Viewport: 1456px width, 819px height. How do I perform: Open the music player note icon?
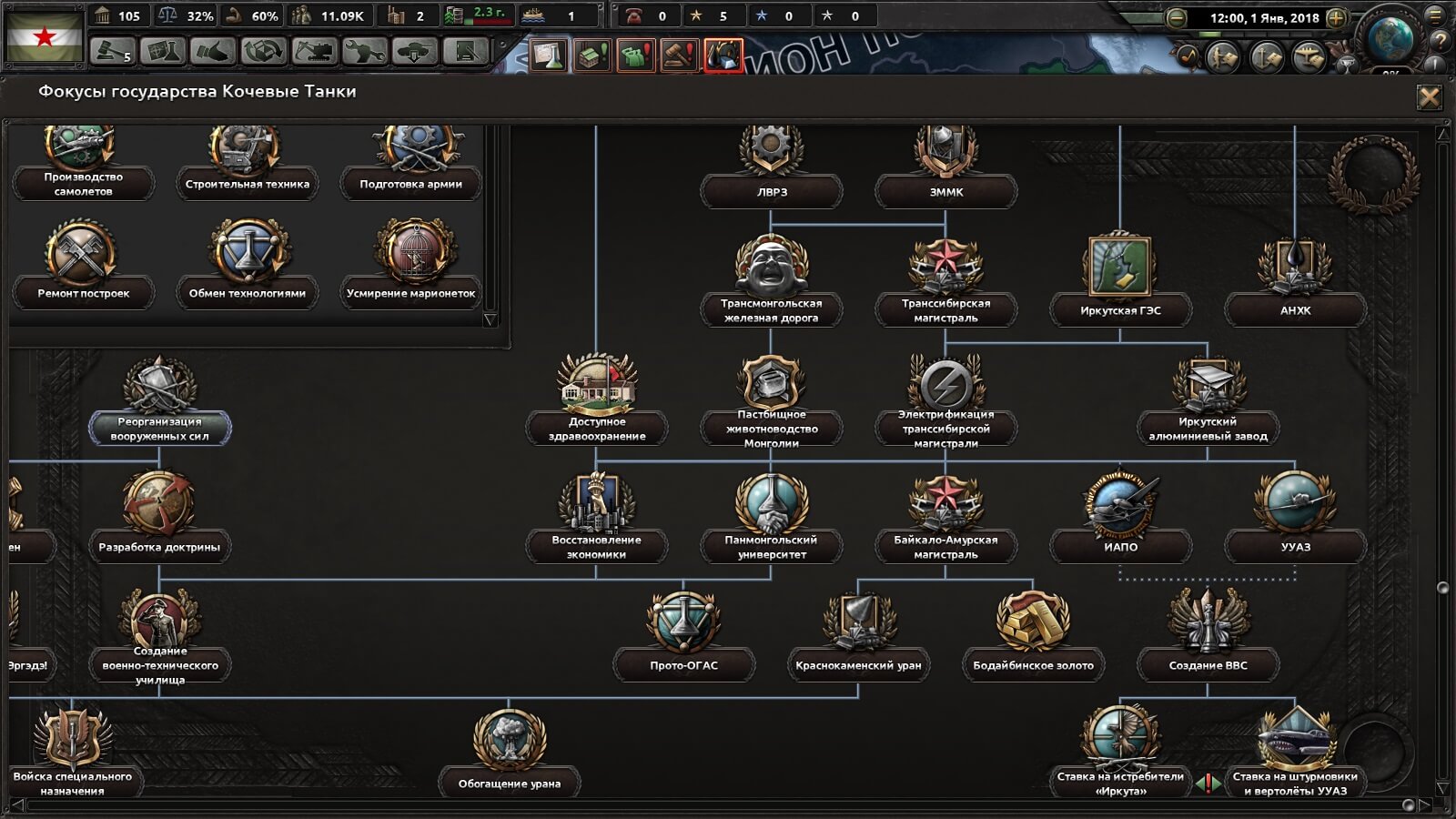(1188, 56)
